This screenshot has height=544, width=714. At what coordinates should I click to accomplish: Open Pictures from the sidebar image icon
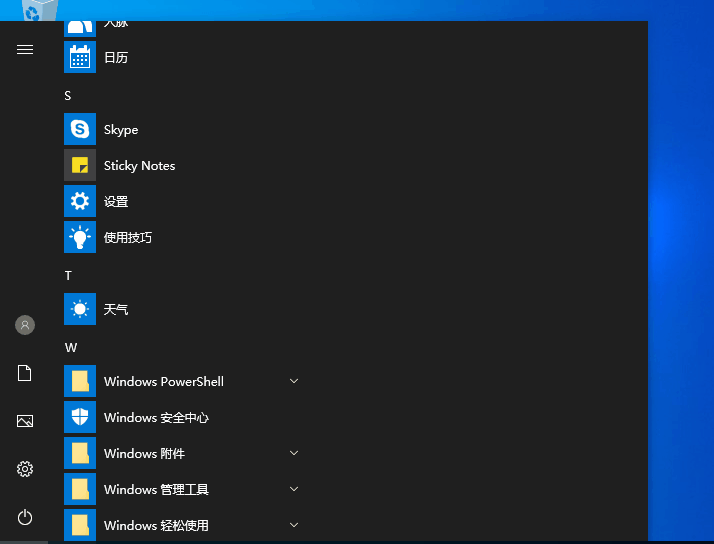click(x=25, y=421)
